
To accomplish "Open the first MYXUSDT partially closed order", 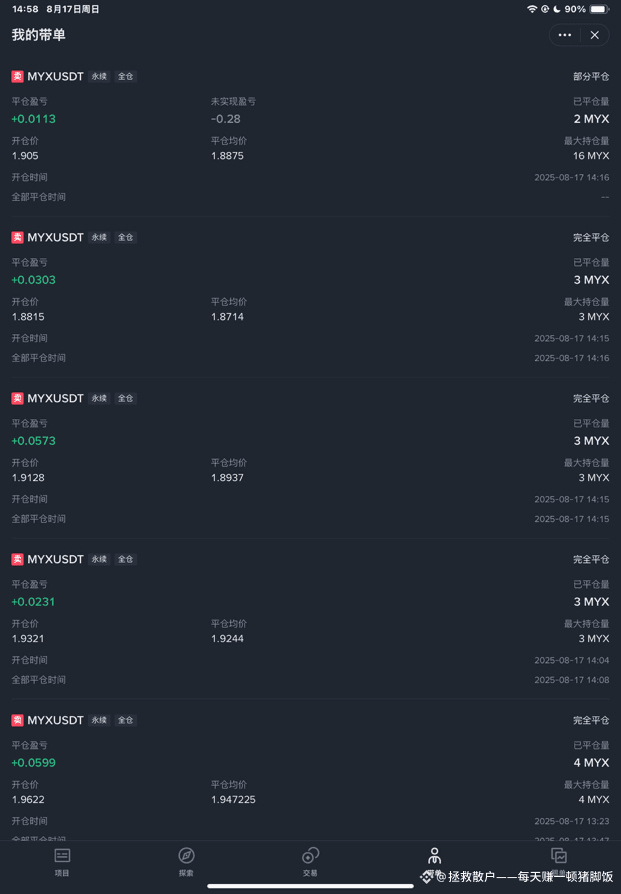I will (310, 136).
